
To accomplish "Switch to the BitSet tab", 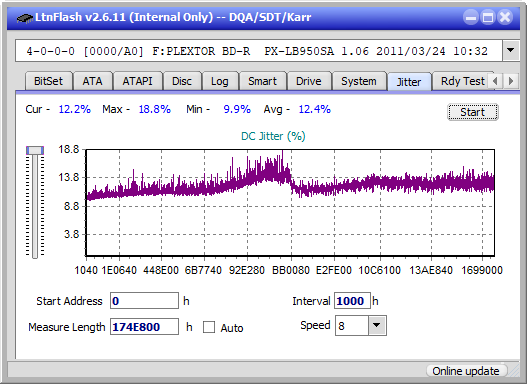I will coord(48,81).
